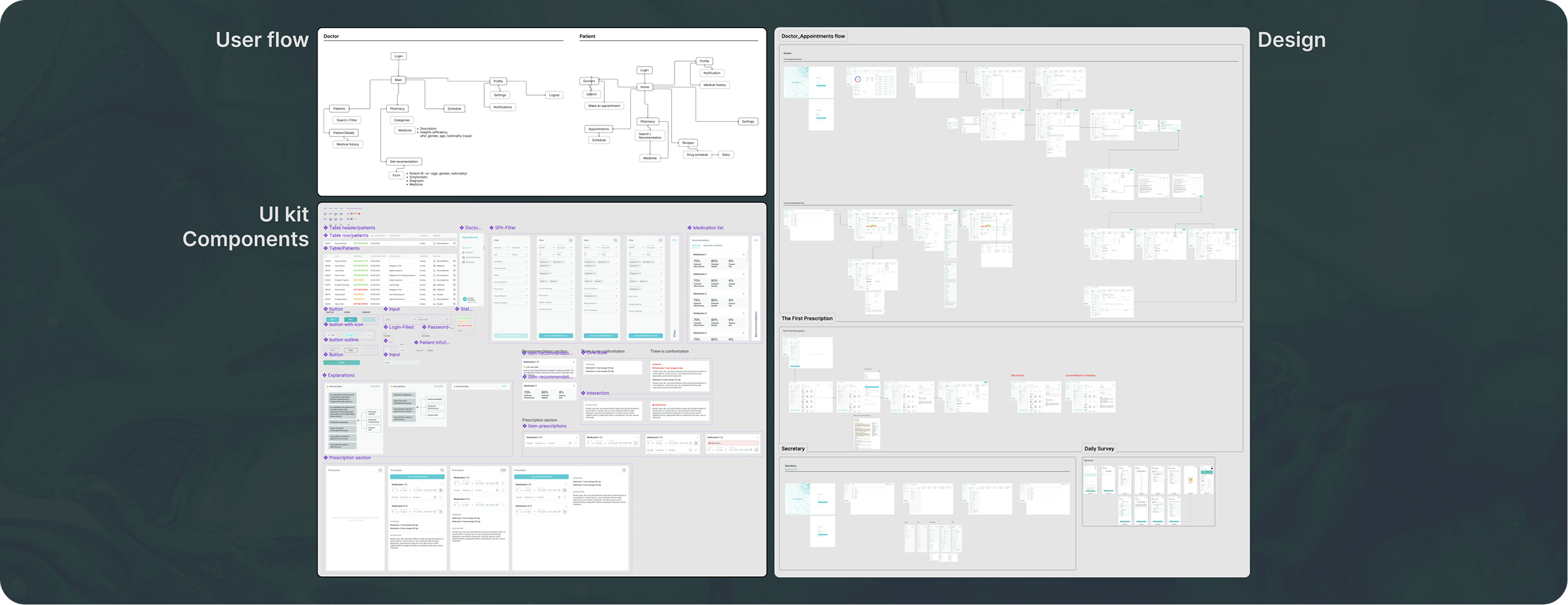Select the Get recomendation flow node

pyautogui.click(x=404, y=162)
